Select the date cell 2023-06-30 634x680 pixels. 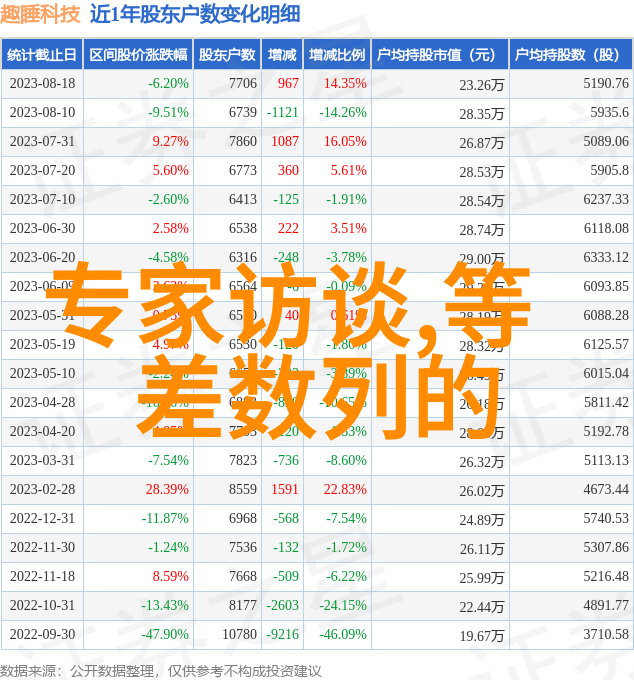(42, 229)
